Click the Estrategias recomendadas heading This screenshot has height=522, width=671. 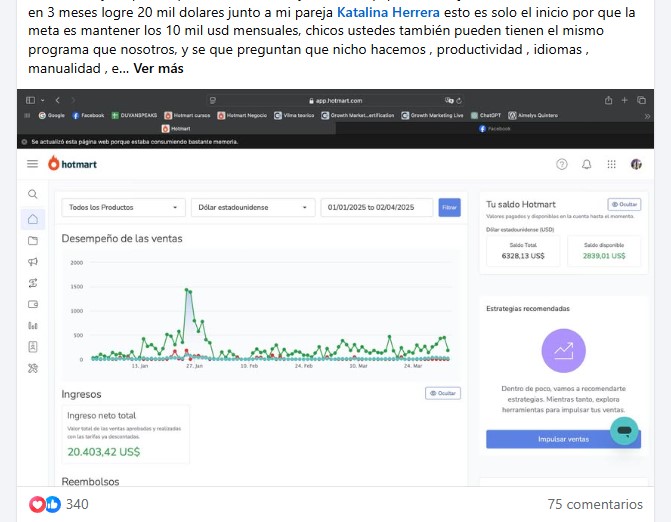(x=528, y=308)
